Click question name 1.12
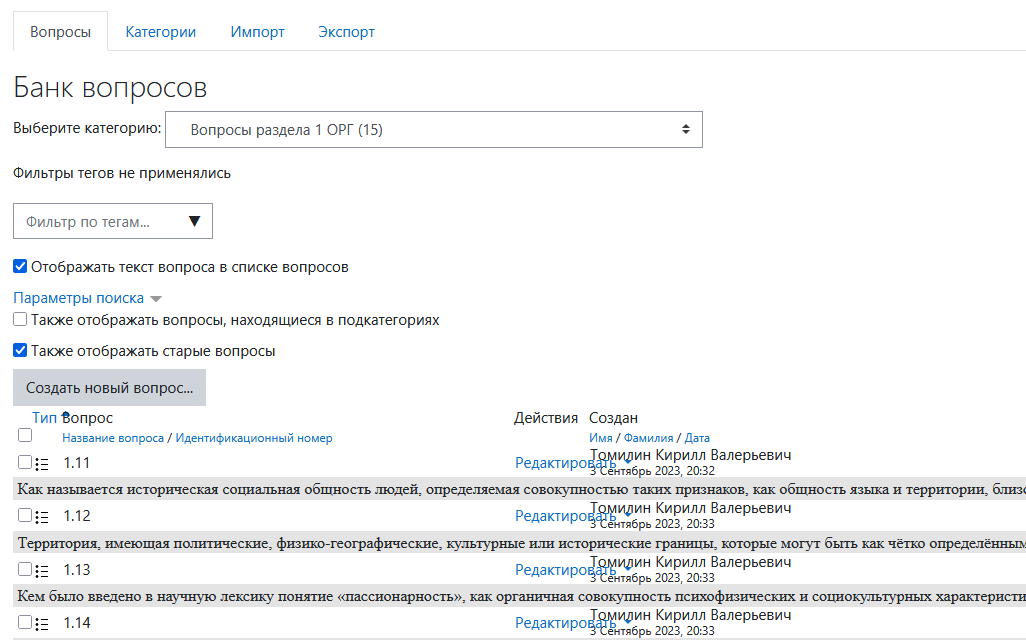 pos(77,516)
